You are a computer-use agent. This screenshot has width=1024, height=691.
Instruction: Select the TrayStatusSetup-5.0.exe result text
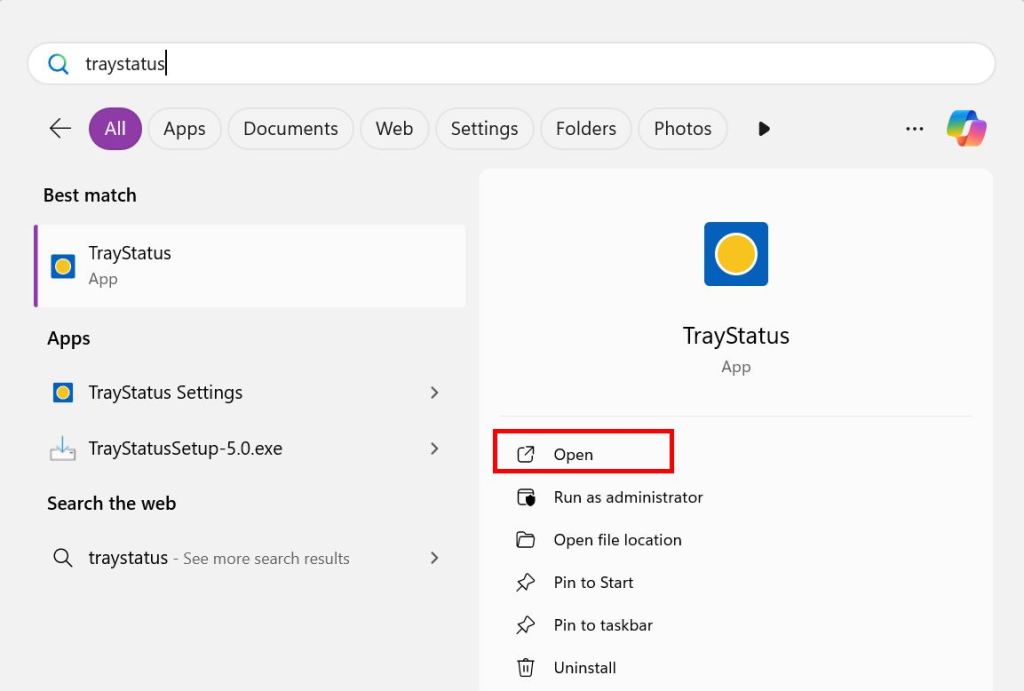click(185, 449)
